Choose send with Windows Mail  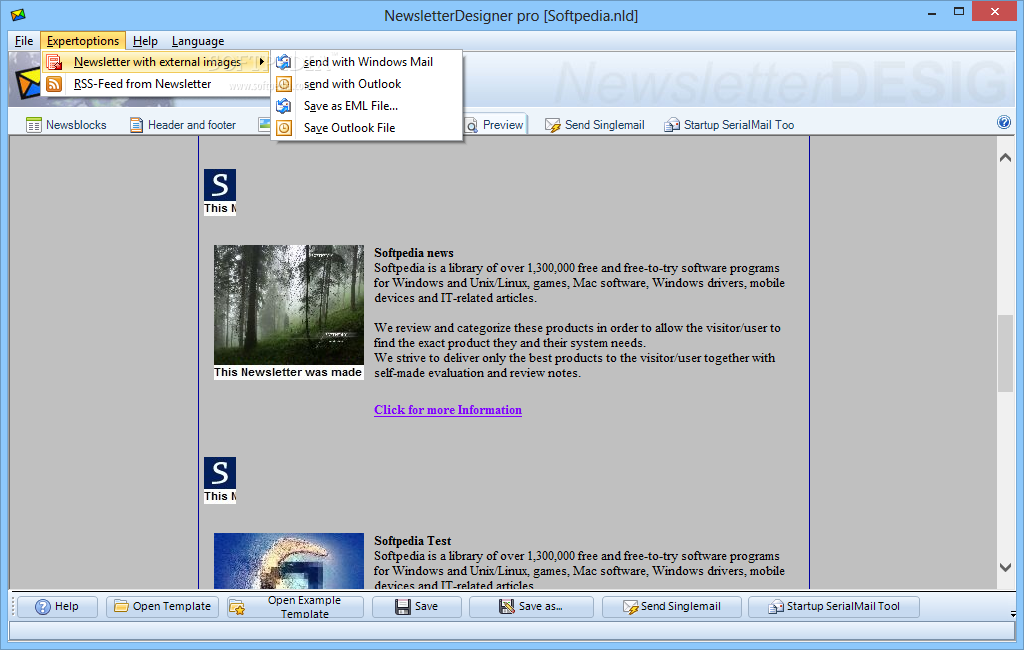pos(367,62)
